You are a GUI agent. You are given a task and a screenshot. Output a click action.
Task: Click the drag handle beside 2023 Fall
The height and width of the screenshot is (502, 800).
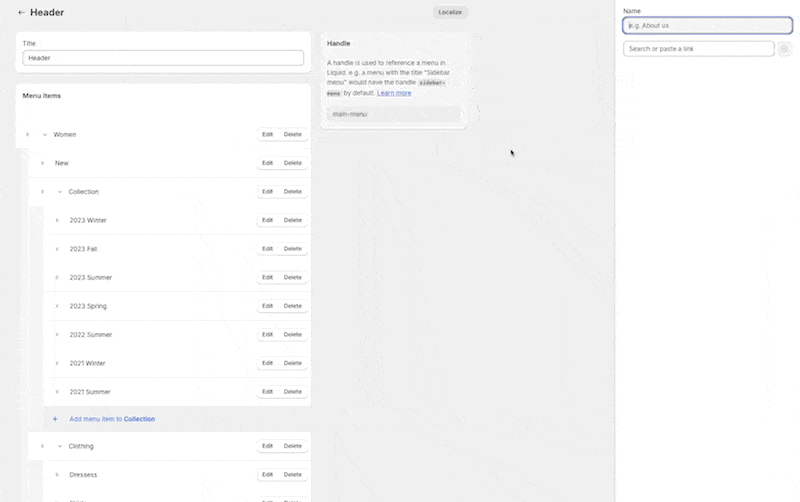coord(57,249)
